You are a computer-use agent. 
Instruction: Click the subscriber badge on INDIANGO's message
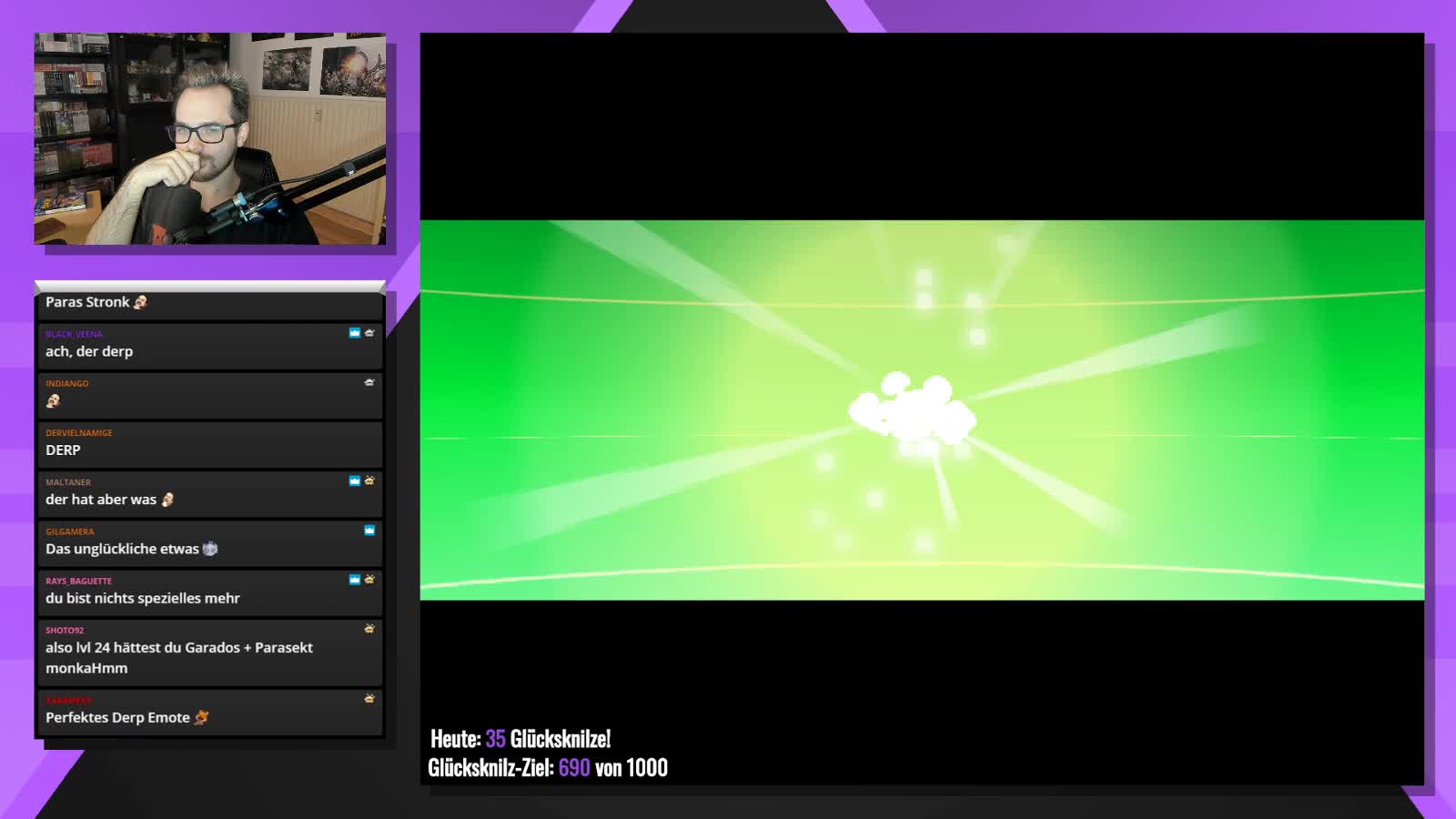pos(369,382)
